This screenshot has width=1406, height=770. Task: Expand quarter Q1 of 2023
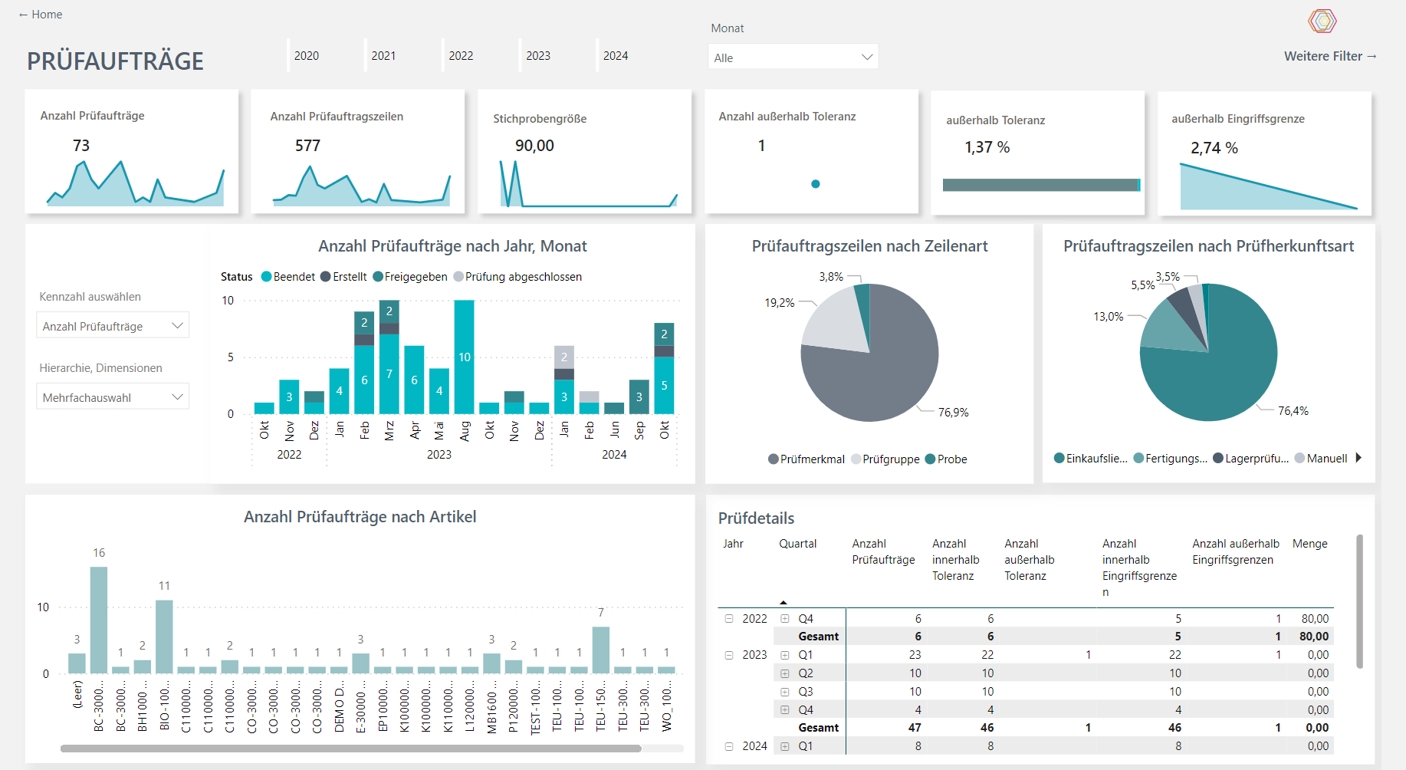(x=785, y=655)
